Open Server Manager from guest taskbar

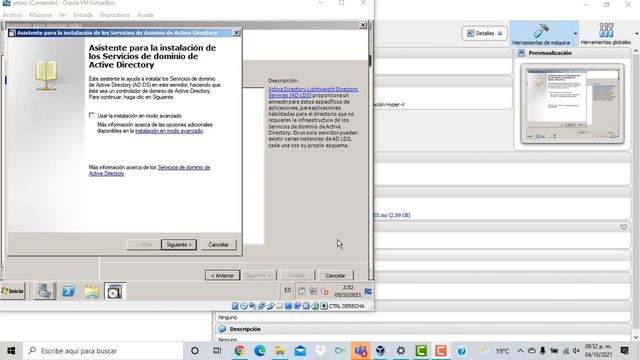[x=44, y=291]
